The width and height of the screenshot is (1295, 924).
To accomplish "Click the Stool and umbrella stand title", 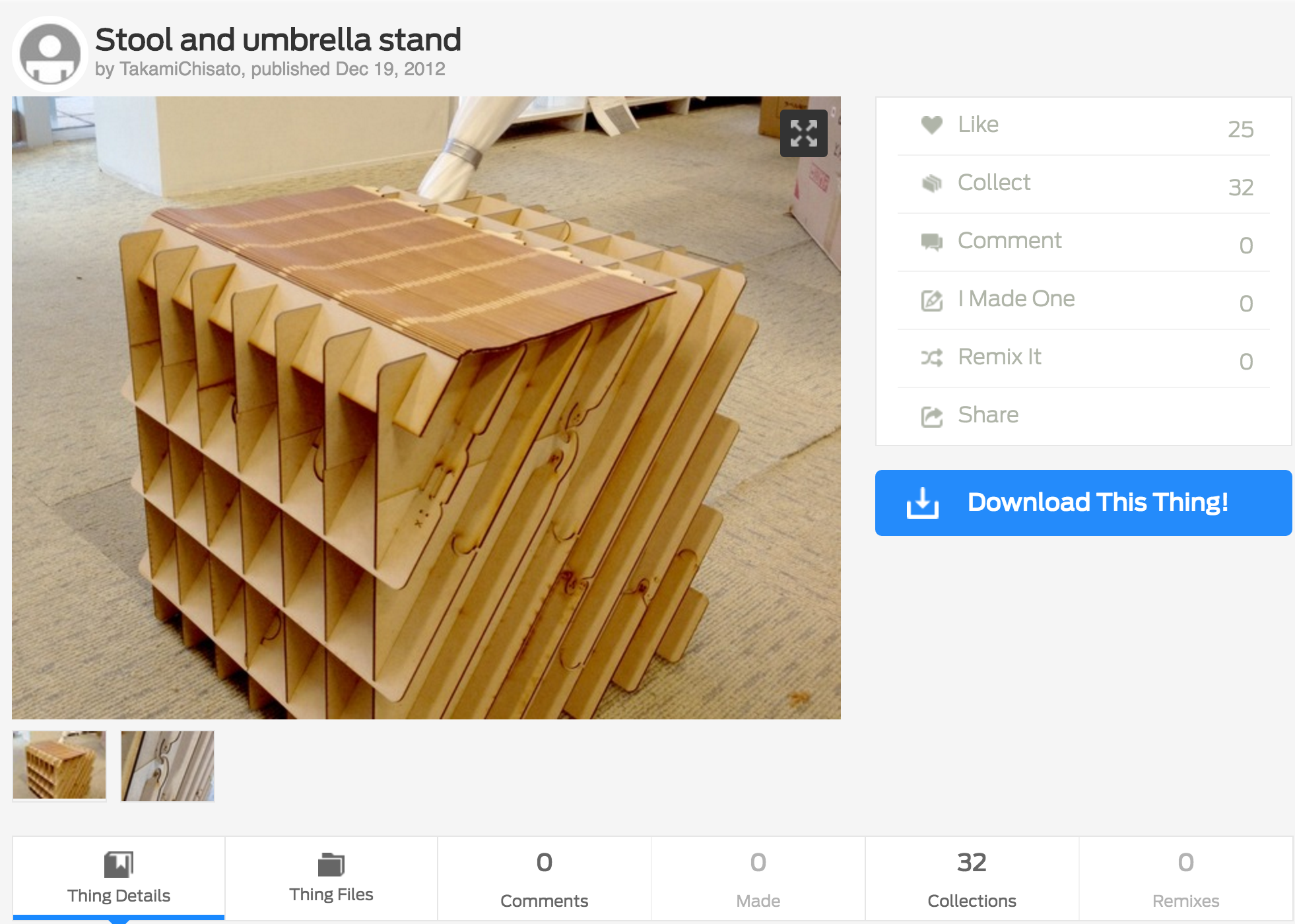I will coord(278,40).
